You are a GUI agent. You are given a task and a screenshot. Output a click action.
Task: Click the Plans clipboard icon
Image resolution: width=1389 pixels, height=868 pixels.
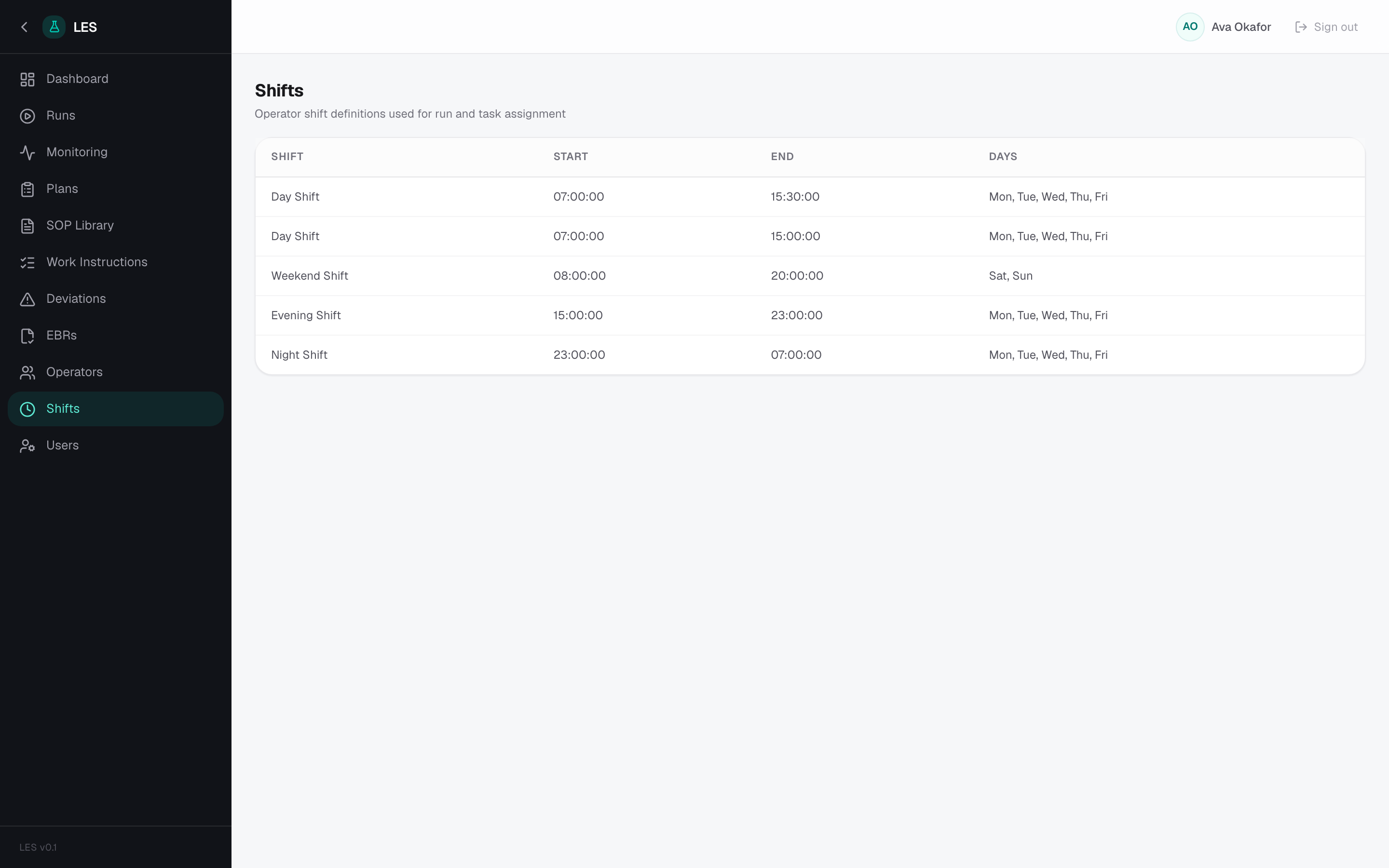pyautogui.click(x=27, y=190)
